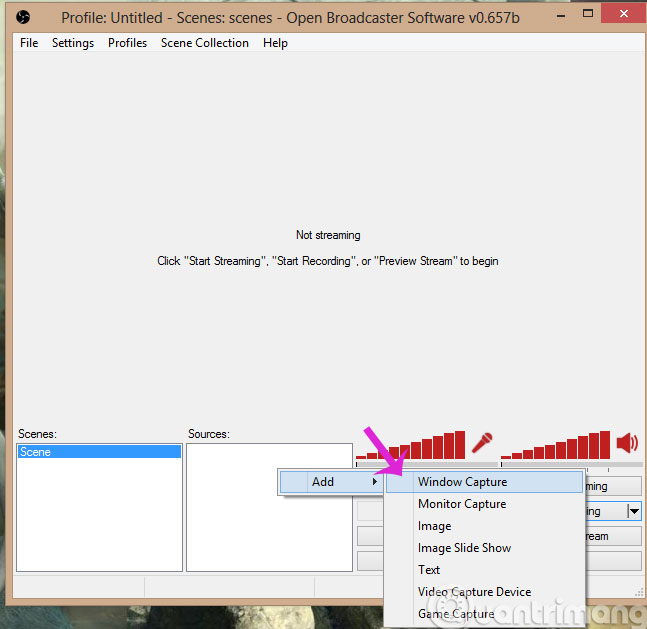
Task: Select Image Slide Show from the submenu
Action: (x=484, y=548)
